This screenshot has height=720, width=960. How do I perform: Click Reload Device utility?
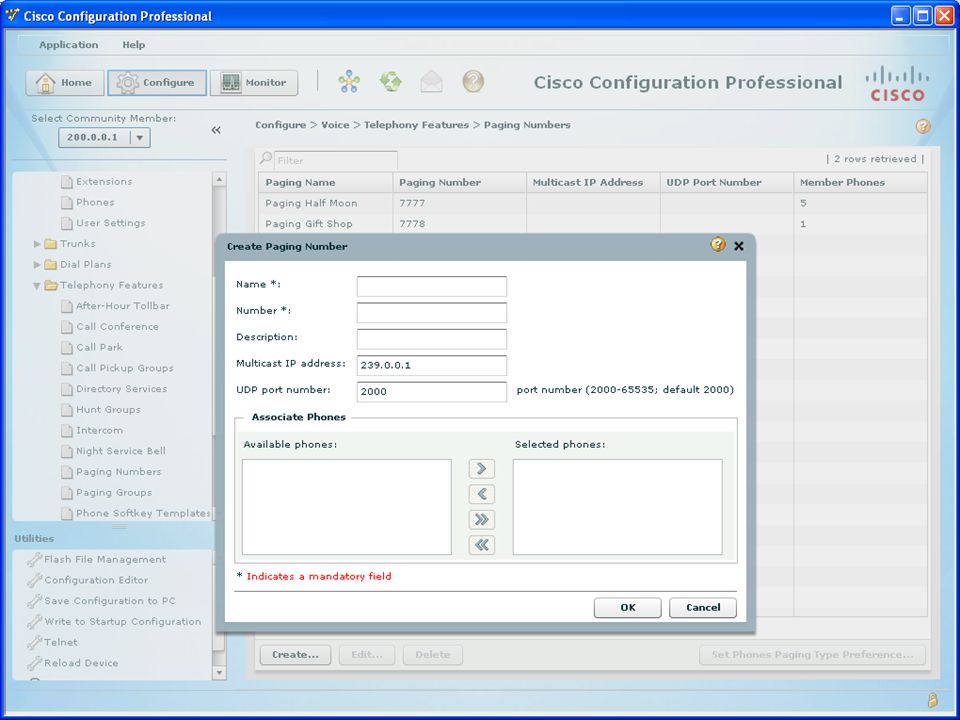click(x=81, y=664)
